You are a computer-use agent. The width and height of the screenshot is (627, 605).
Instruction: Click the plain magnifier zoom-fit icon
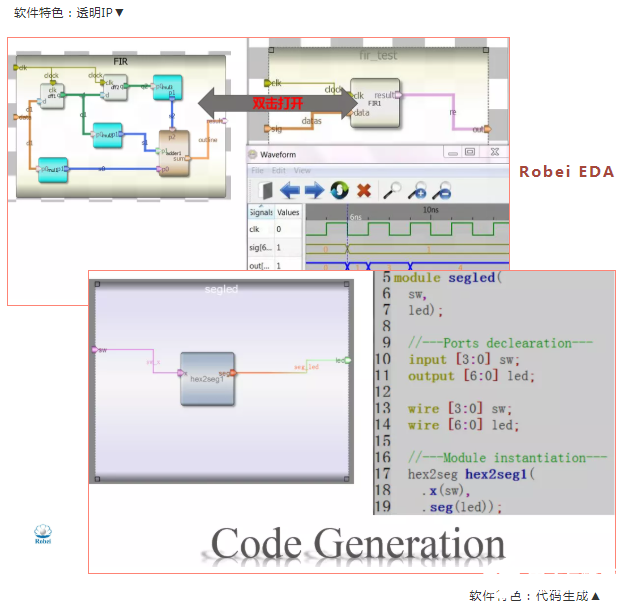pyautogui.click(x=392, y=190)
